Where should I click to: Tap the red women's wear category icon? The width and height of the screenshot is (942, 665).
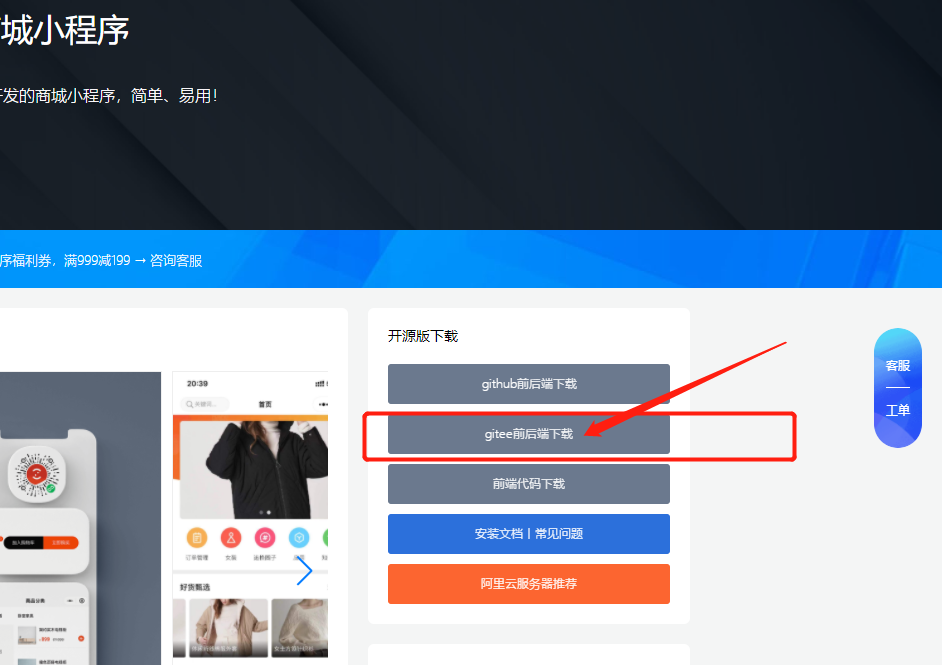tap(231, 538)
